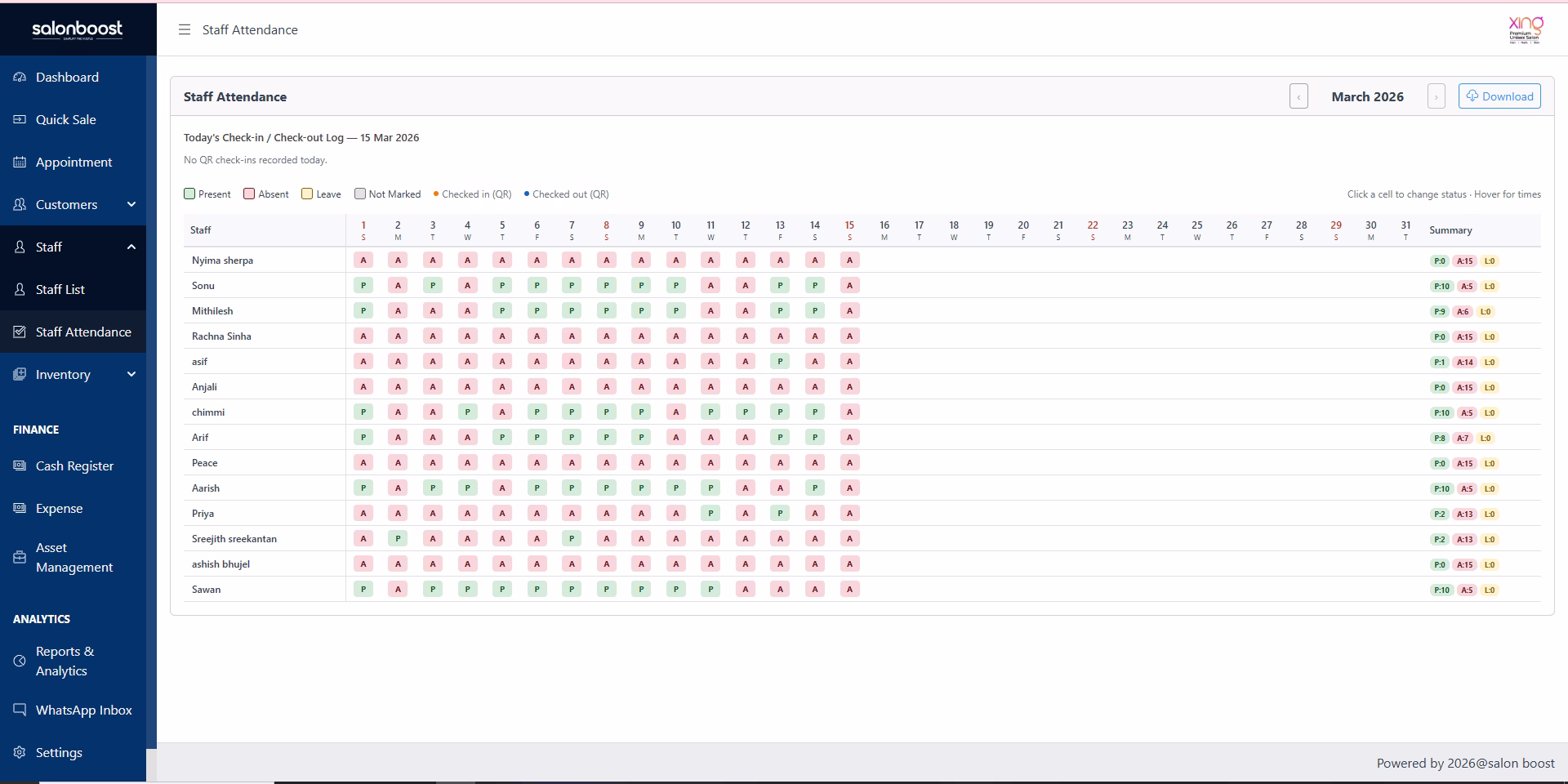The height and width of the screenshot is (784, 1568).
Task: Open Dashboard menu item
Action: (73, 77)
